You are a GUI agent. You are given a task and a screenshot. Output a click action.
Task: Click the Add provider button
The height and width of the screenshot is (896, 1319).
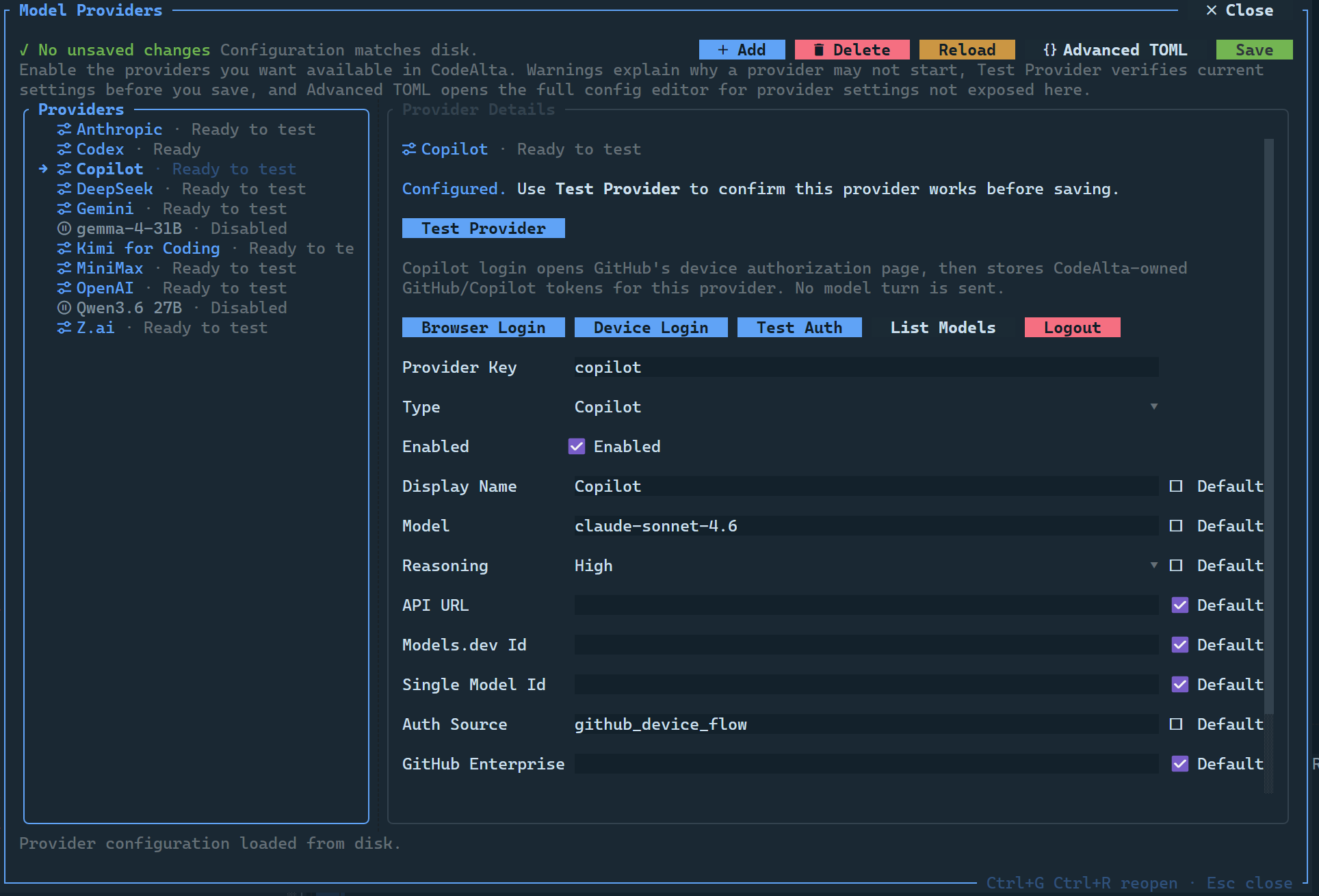click(742, 50)
